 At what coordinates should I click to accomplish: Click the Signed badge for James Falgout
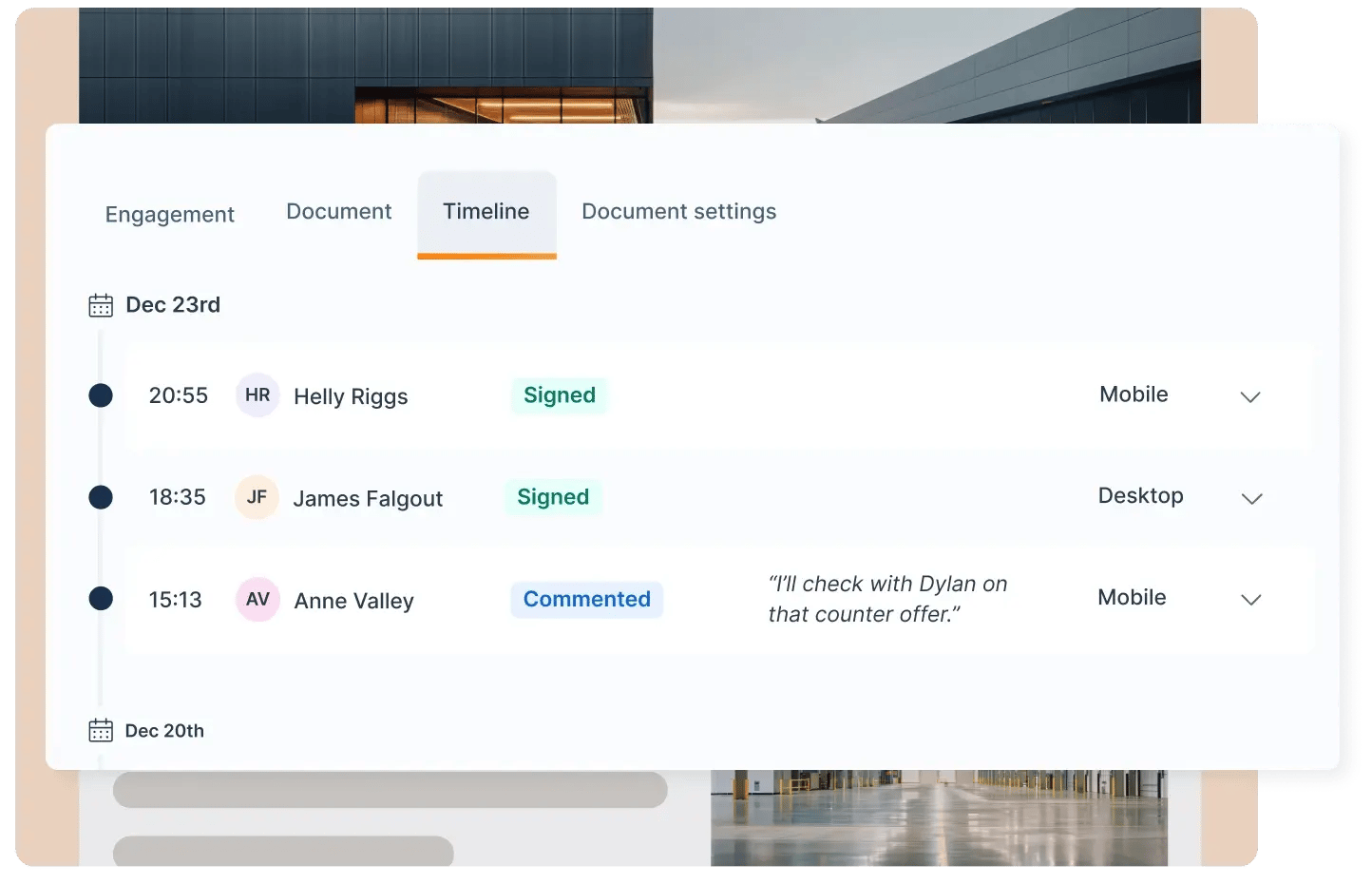(553, 497)
